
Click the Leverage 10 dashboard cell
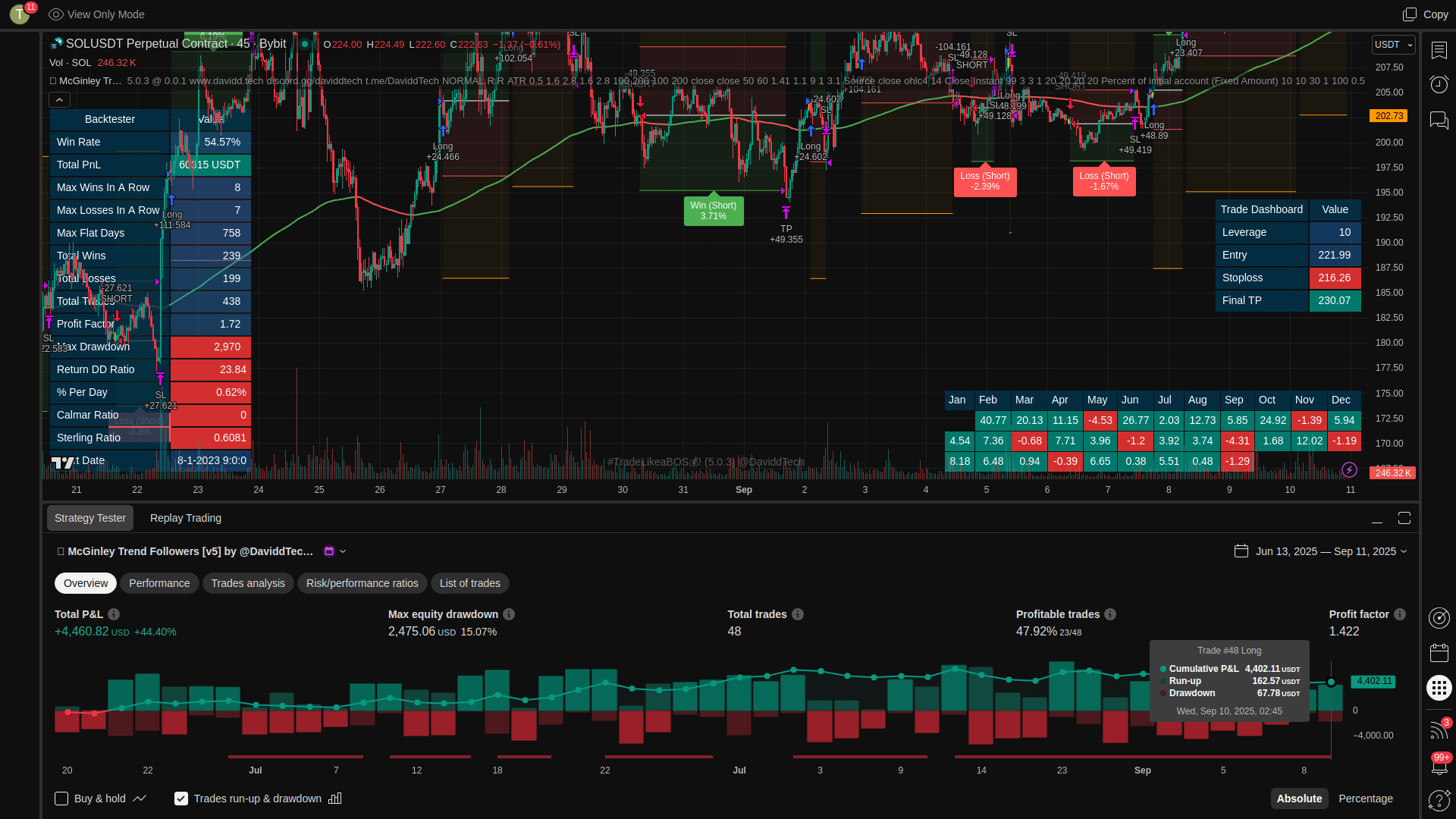[1335, 233]
